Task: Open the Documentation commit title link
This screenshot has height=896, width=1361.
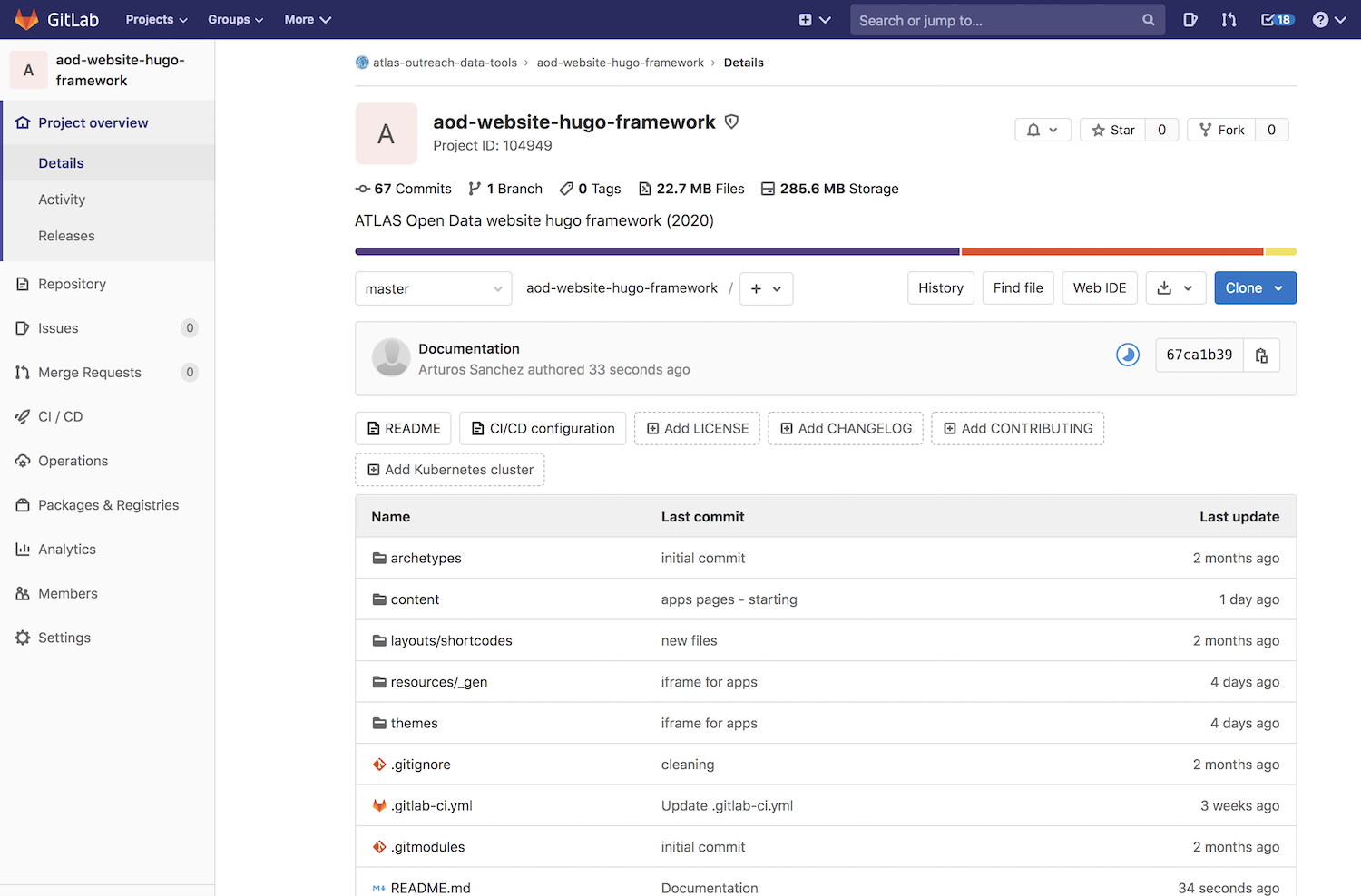Action: pos(469,349)
